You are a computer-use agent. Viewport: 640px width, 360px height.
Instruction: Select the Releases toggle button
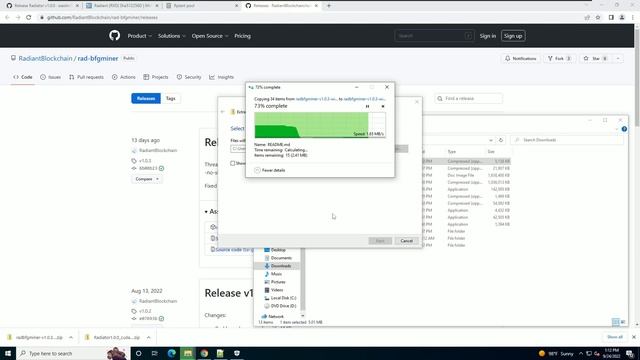[x=146, y=98]
